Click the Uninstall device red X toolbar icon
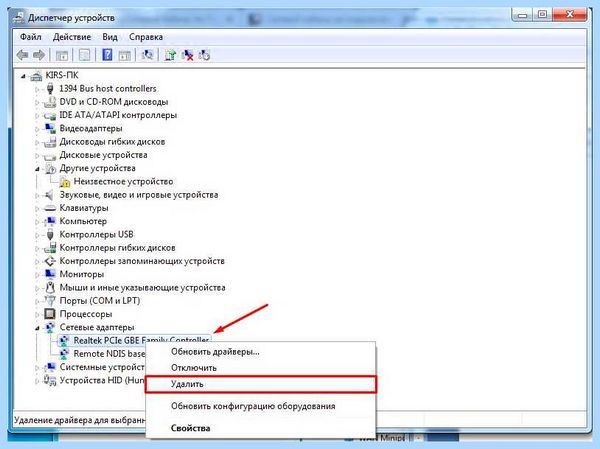Viewport: 600px width, 449px height. coord(188,55)
